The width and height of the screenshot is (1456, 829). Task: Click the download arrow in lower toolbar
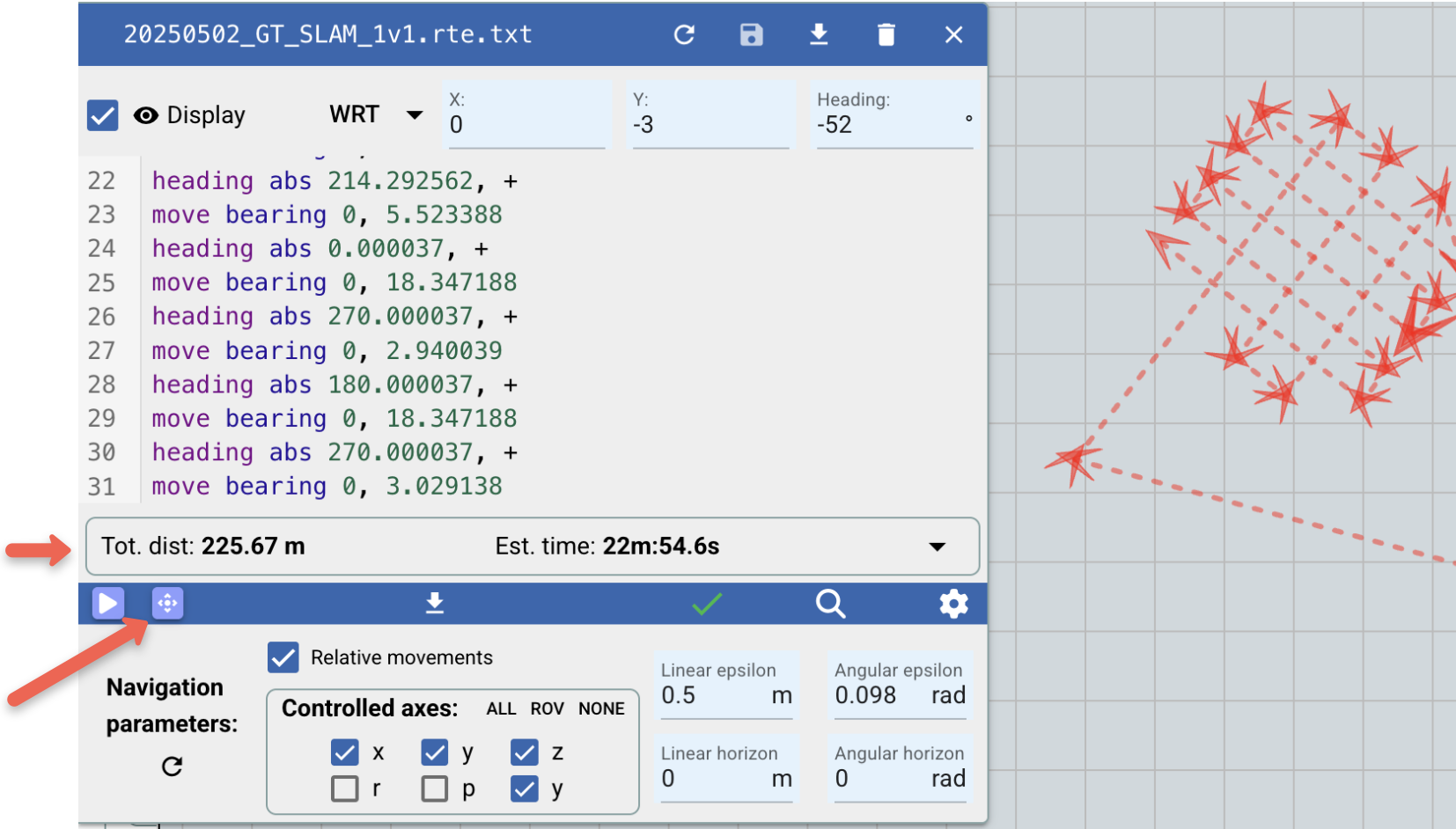tap(435, 604)
